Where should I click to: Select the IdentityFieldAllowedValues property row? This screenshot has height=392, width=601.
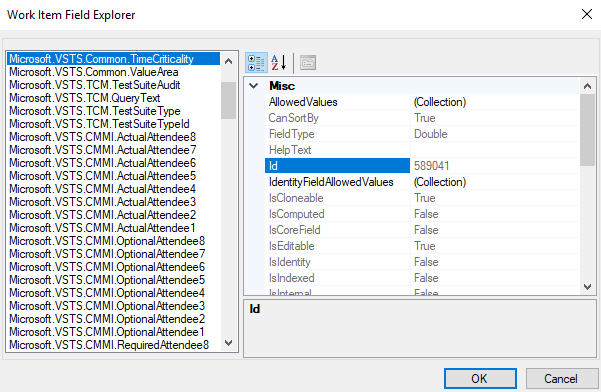pos(422,182)
